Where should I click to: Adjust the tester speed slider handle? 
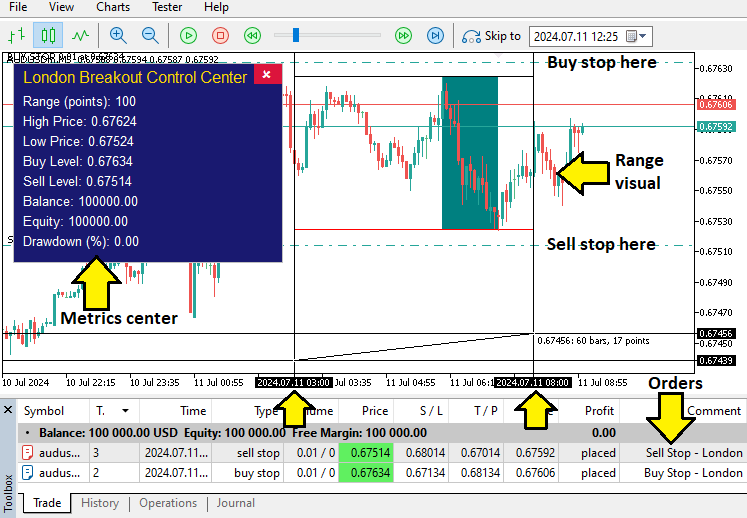click(x=296, y=35)
